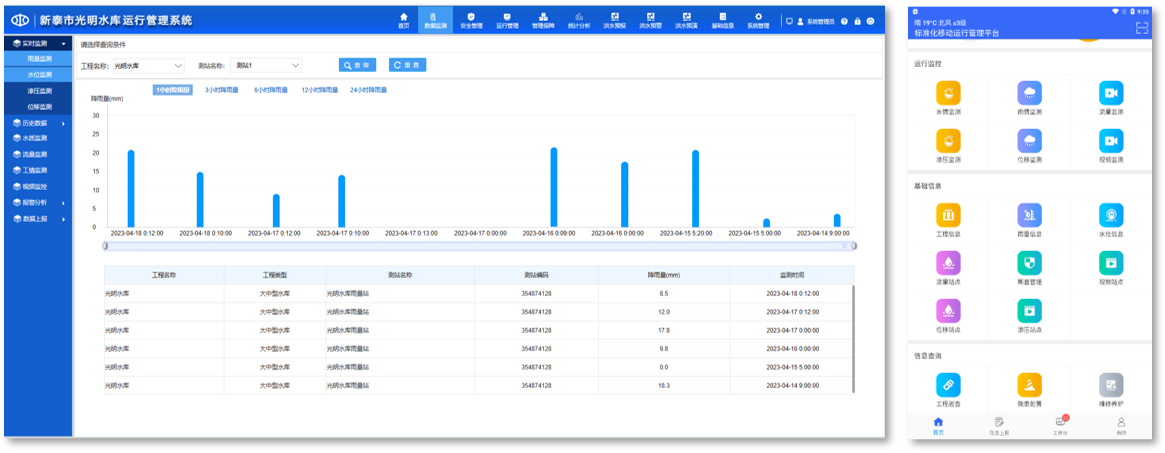
Task: Click the 重置 reset button
Action: tap(407, 65)
